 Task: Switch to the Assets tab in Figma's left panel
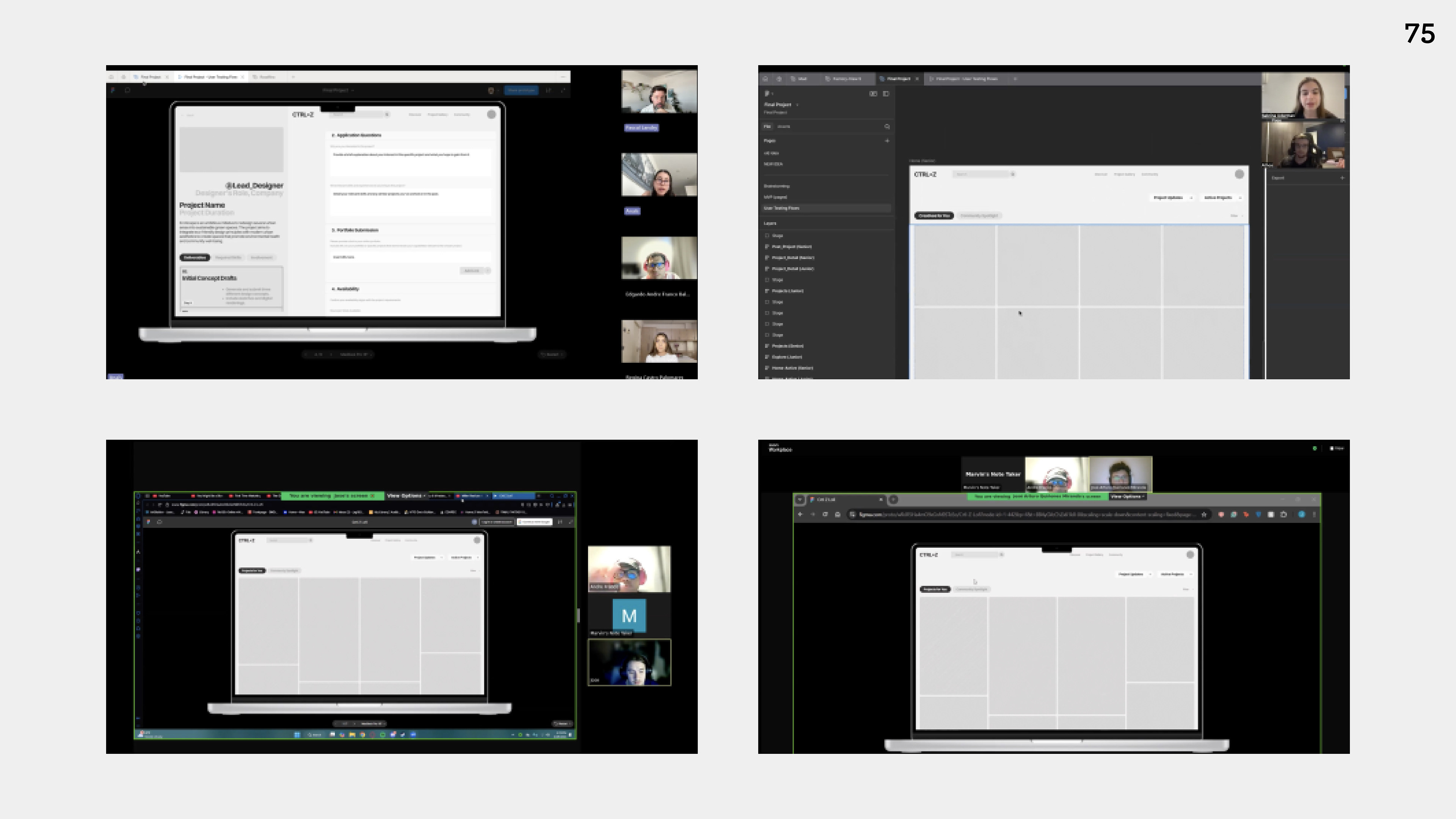point(783,127)
